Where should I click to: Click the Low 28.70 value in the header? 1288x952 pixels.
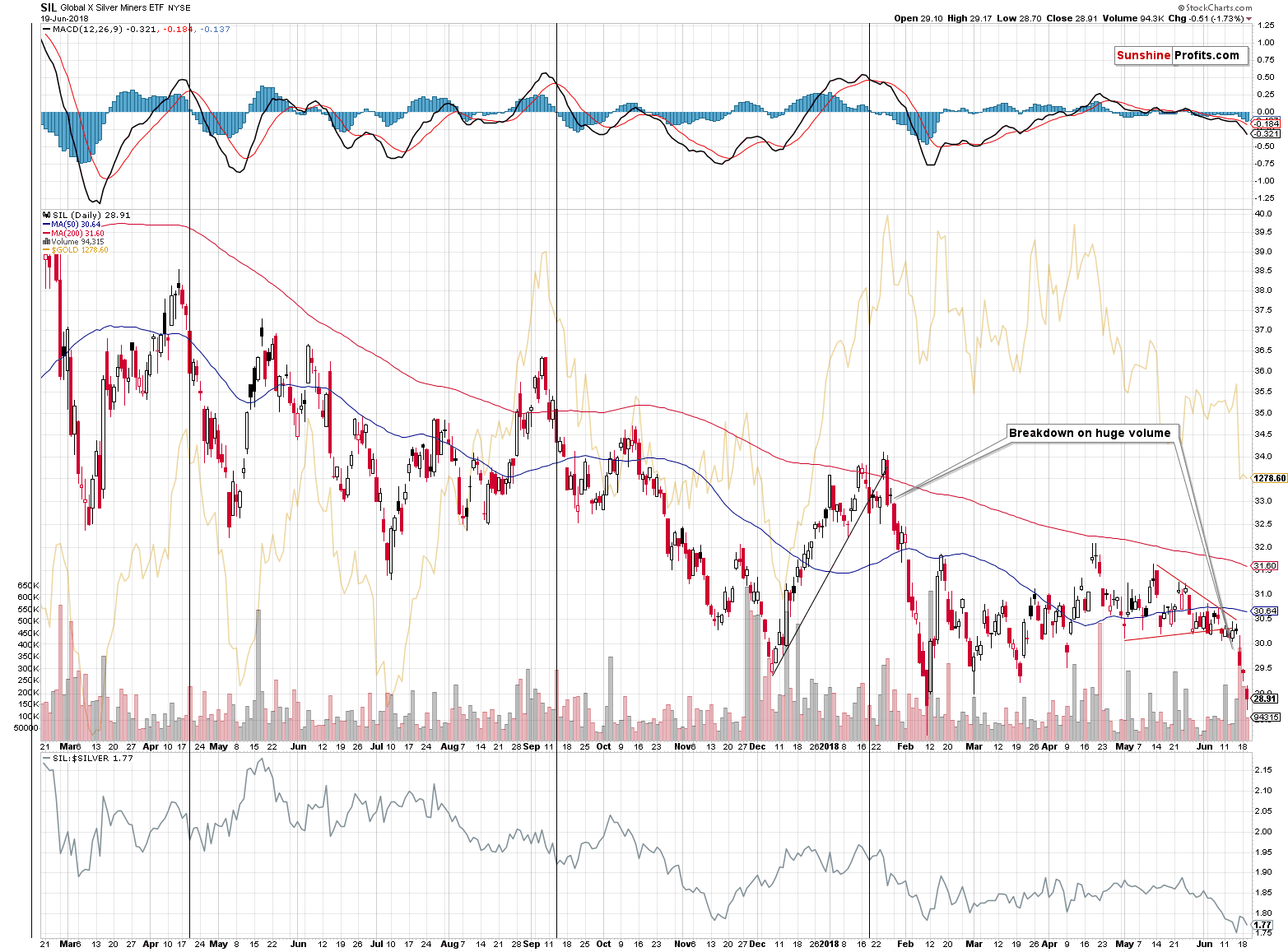click(x=1019, y=18)
